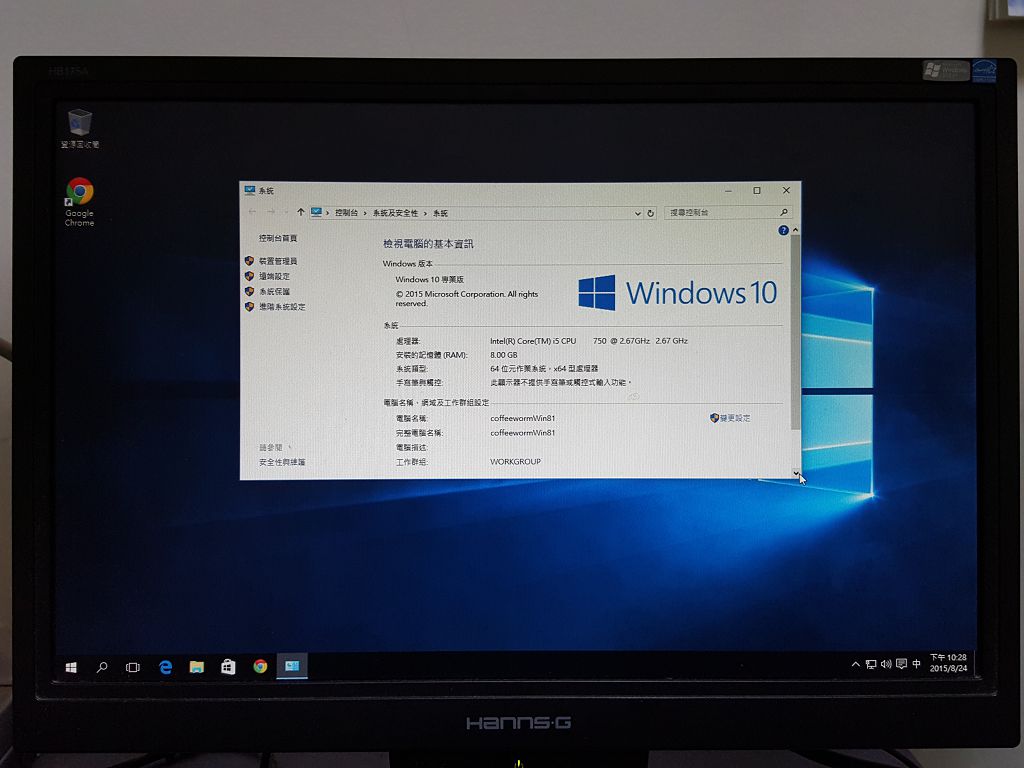Click the computer icon in address bar
The width and height of the screenshot is (1024, 768).
click(317, 212)
